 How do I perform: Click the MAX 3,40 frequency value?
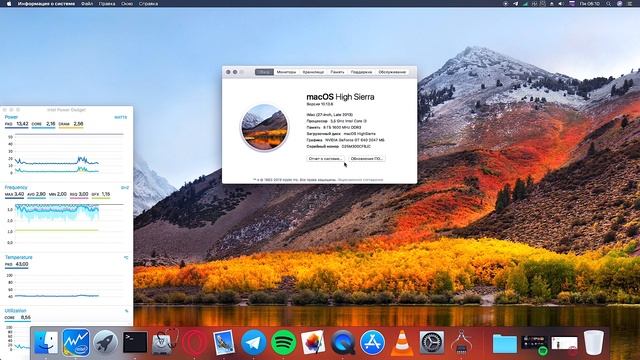pos(14,194)
